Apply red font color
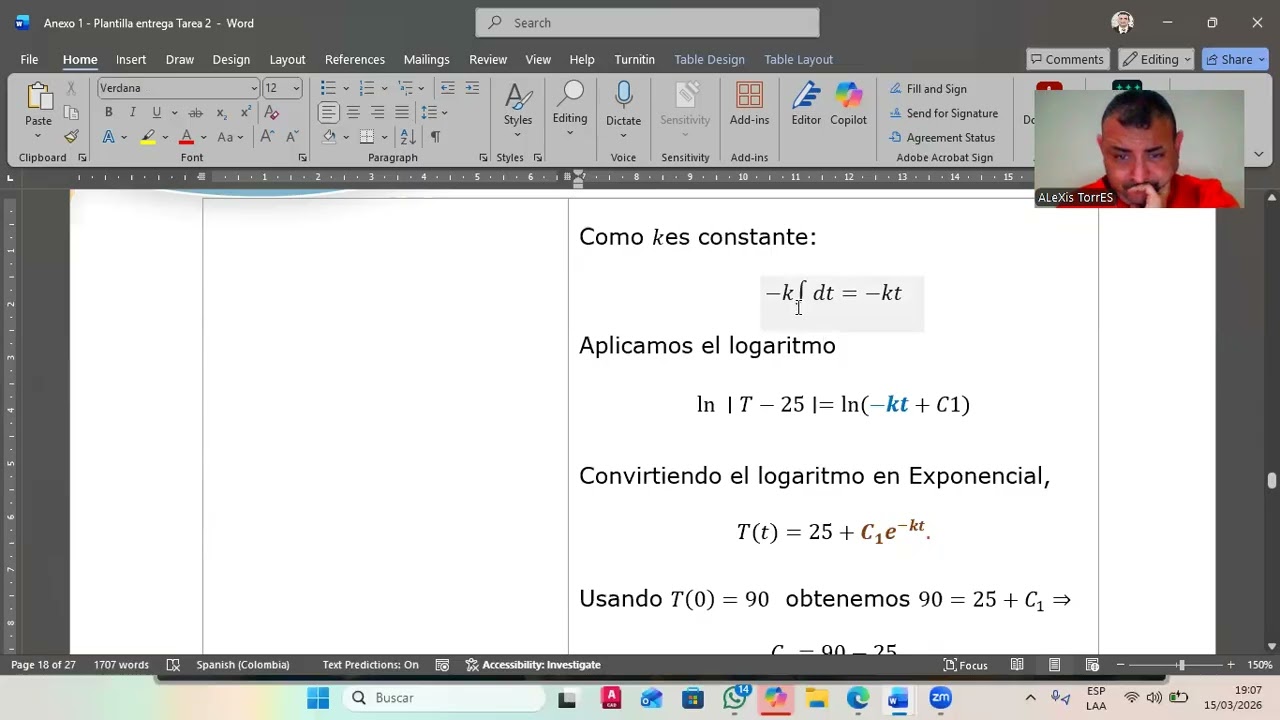This screenshot has height=720, width=1280. pyautogui.click(x=186, y=137)
